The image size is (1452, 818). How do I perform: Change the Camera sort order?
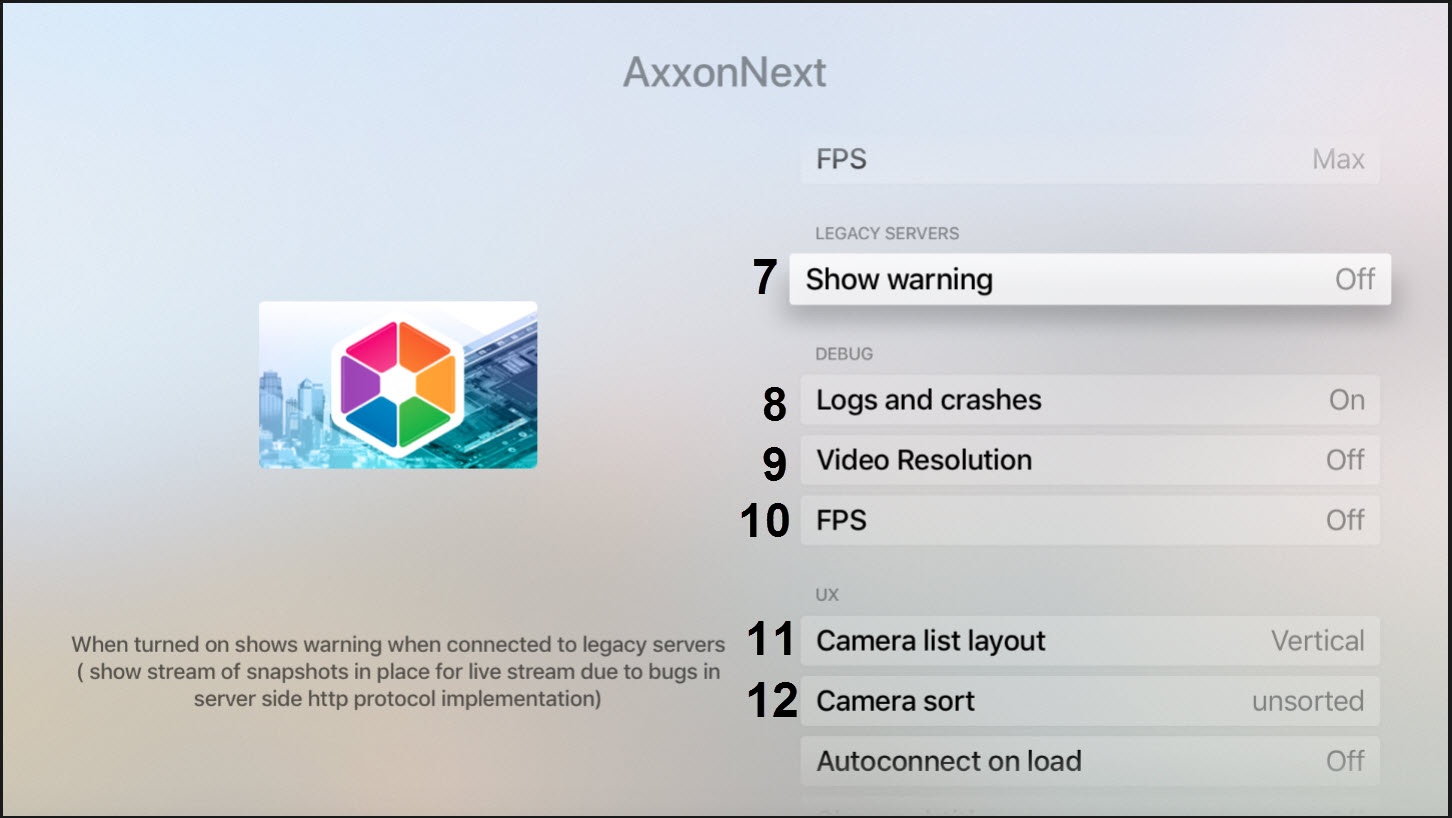[1089, 701]
